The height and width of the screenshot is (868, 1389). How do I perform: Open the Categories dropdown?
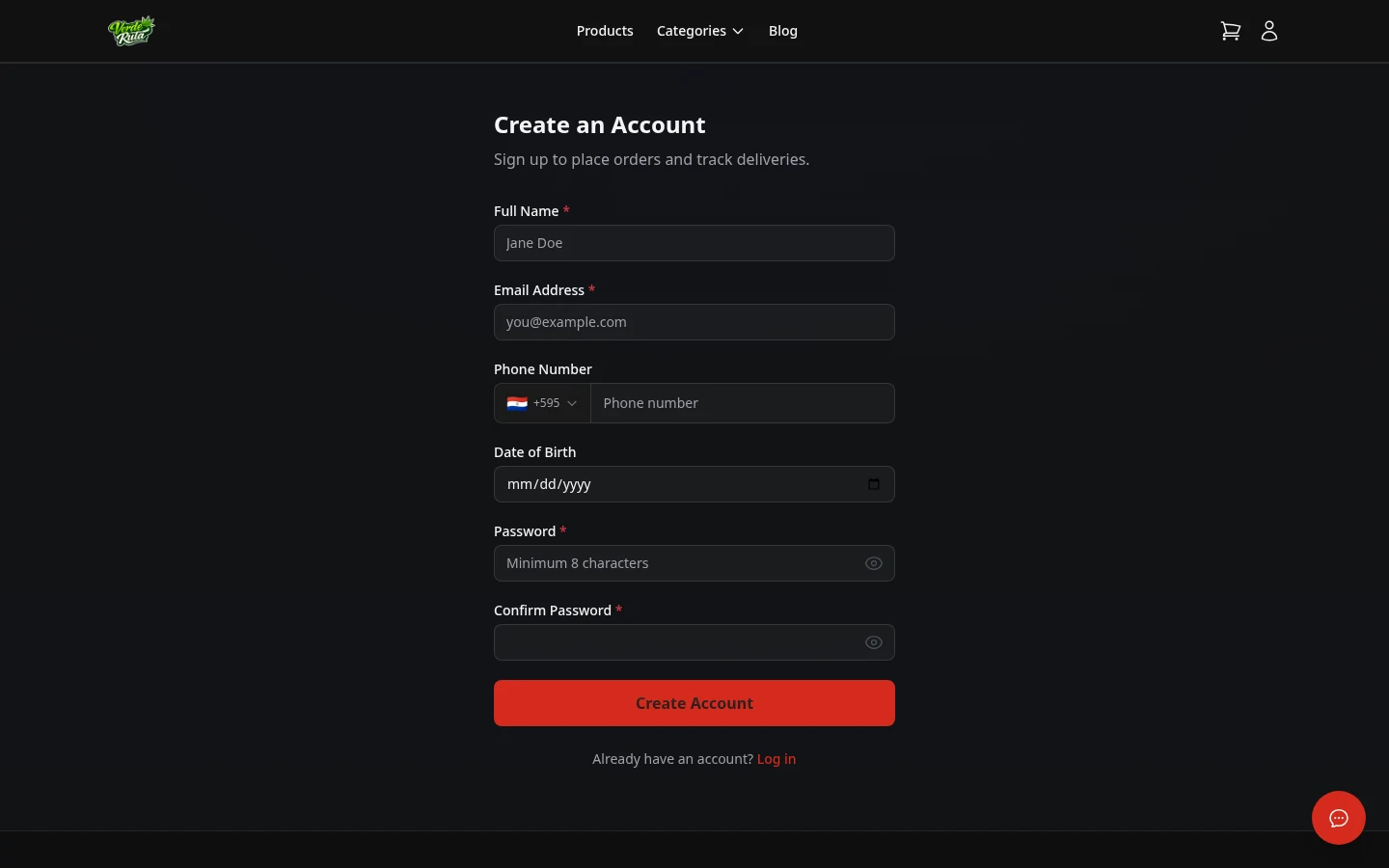click(699, 30)
